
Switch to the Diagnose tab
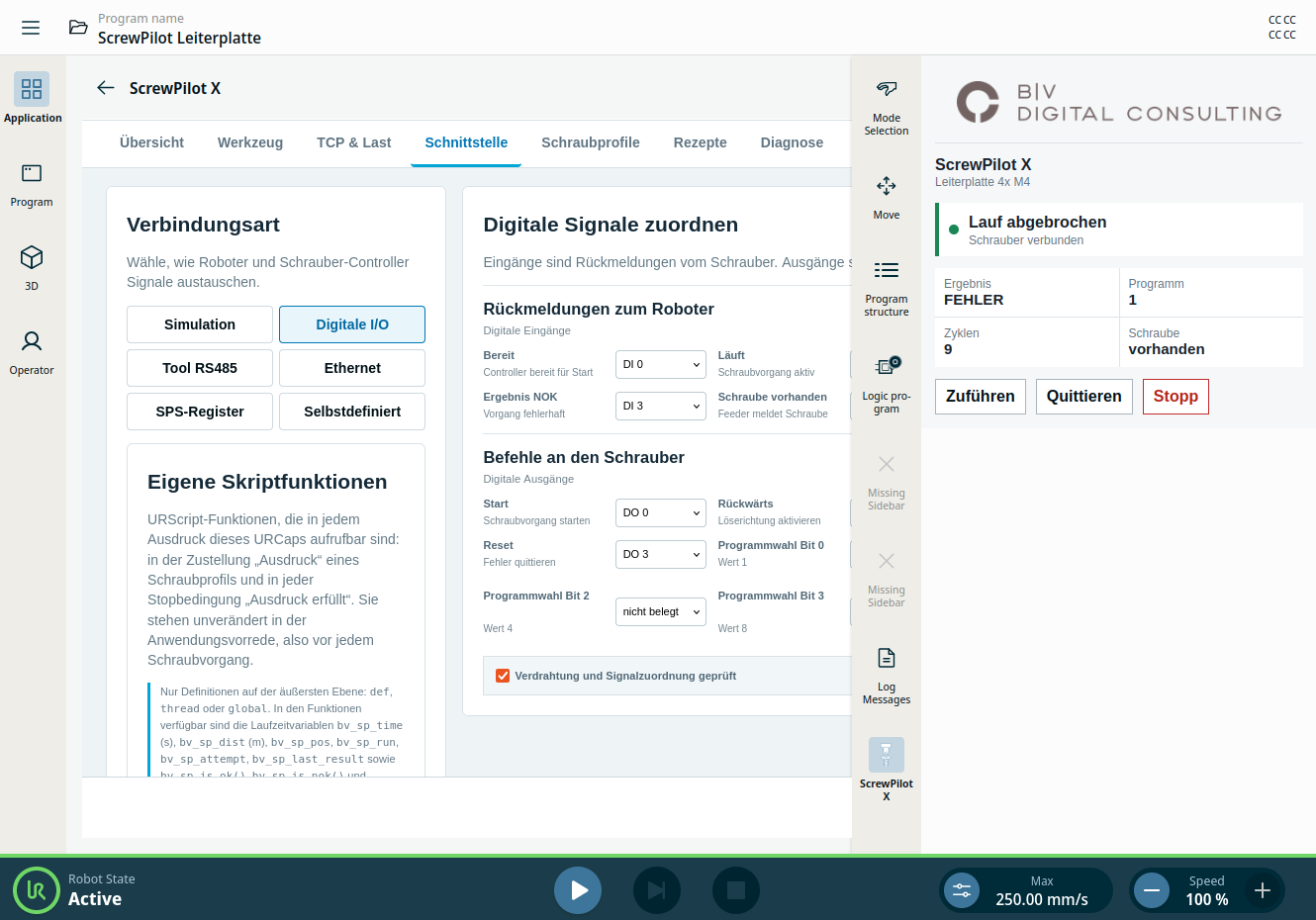coord(792,142)
